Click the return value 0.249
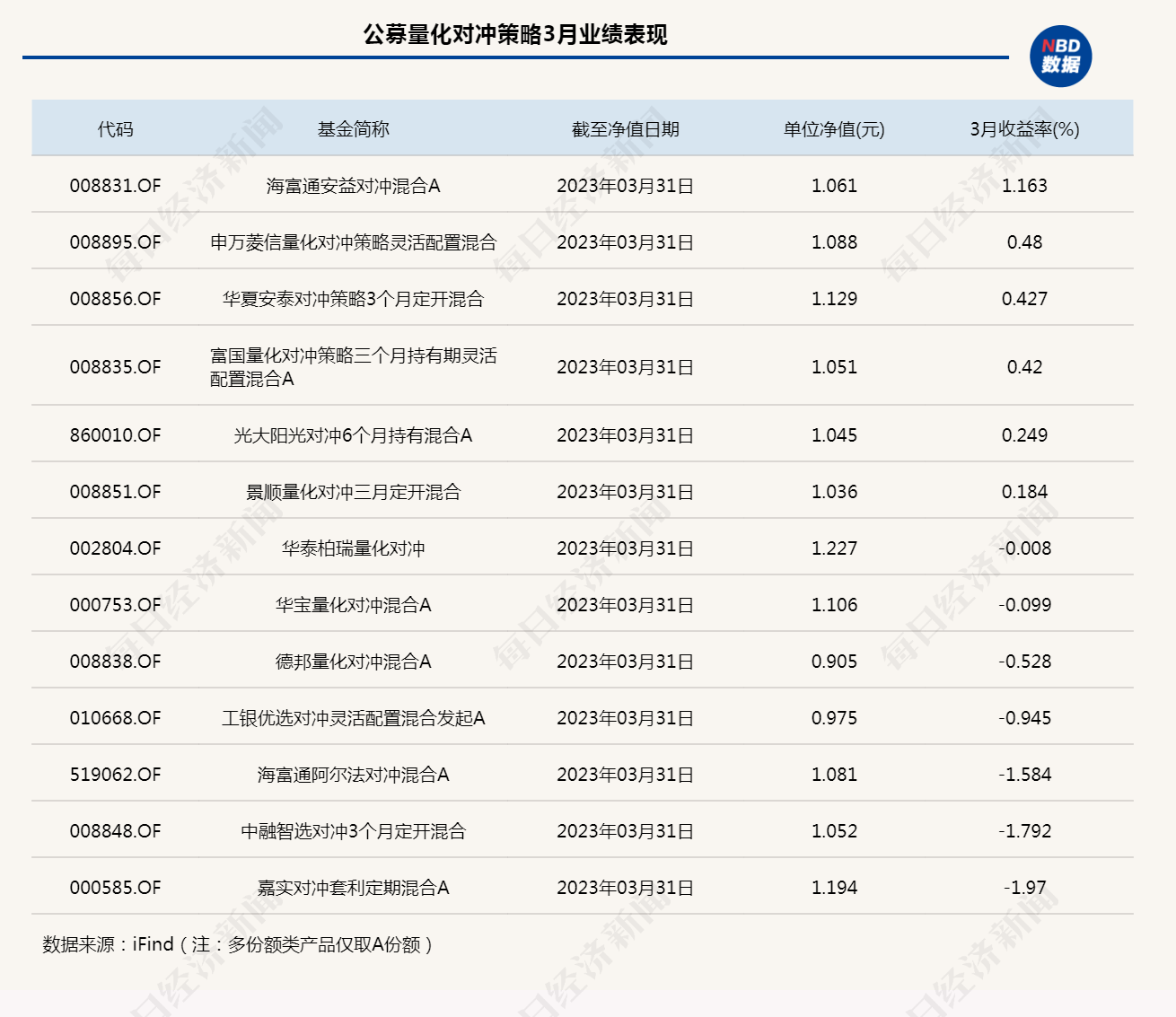 click(x=1024, y=435)
